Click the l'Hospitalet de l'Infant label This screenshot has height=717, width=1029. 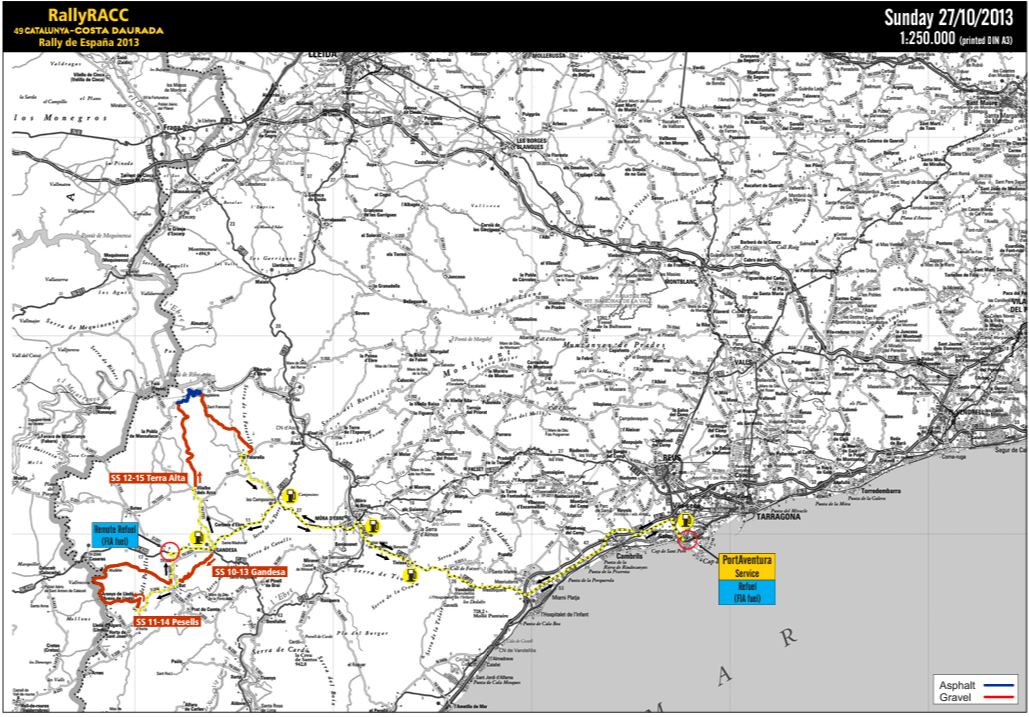point(564,615)
